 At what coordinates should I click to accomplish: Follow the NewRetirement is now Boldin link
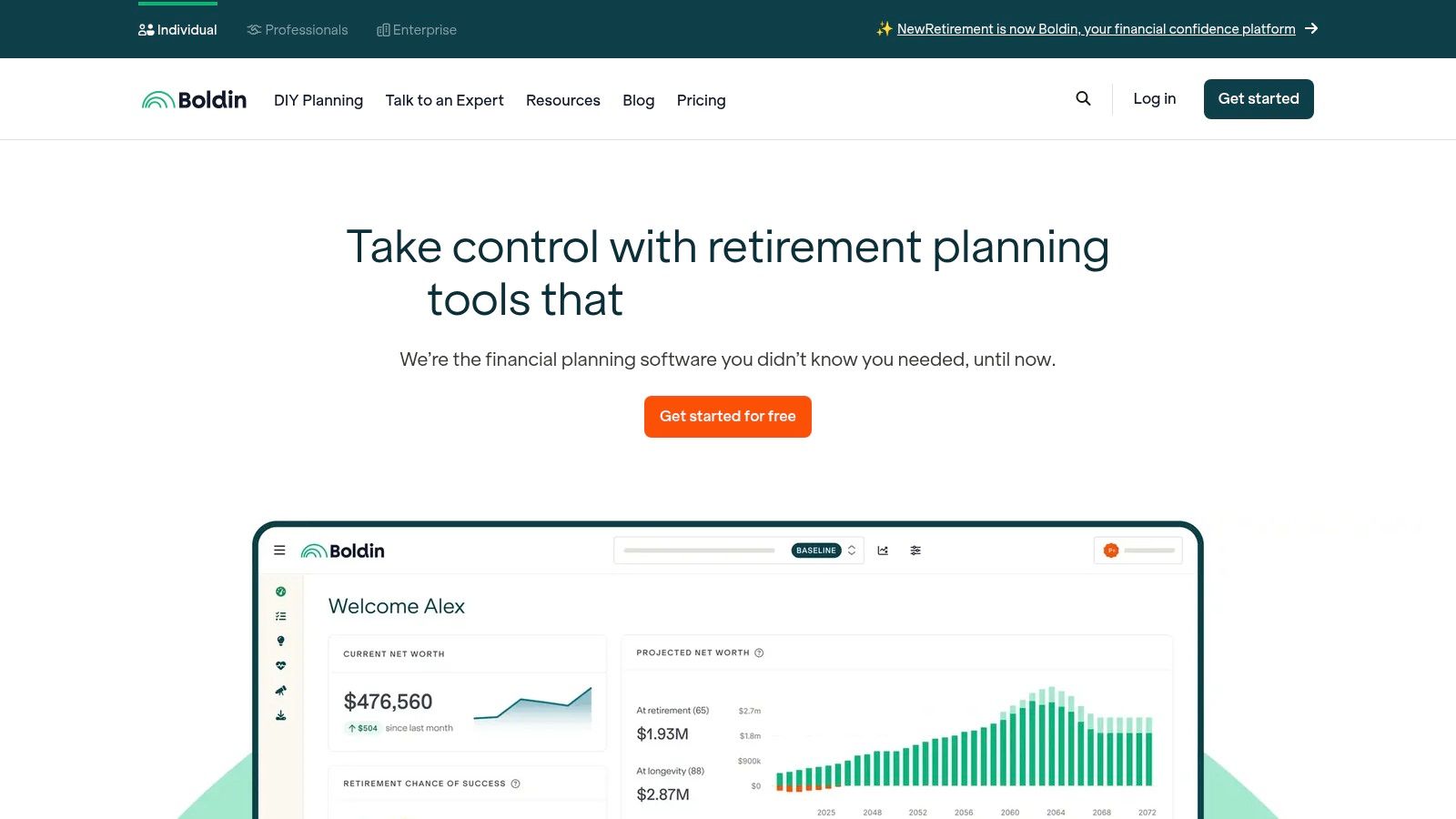tap(1096, 28)
